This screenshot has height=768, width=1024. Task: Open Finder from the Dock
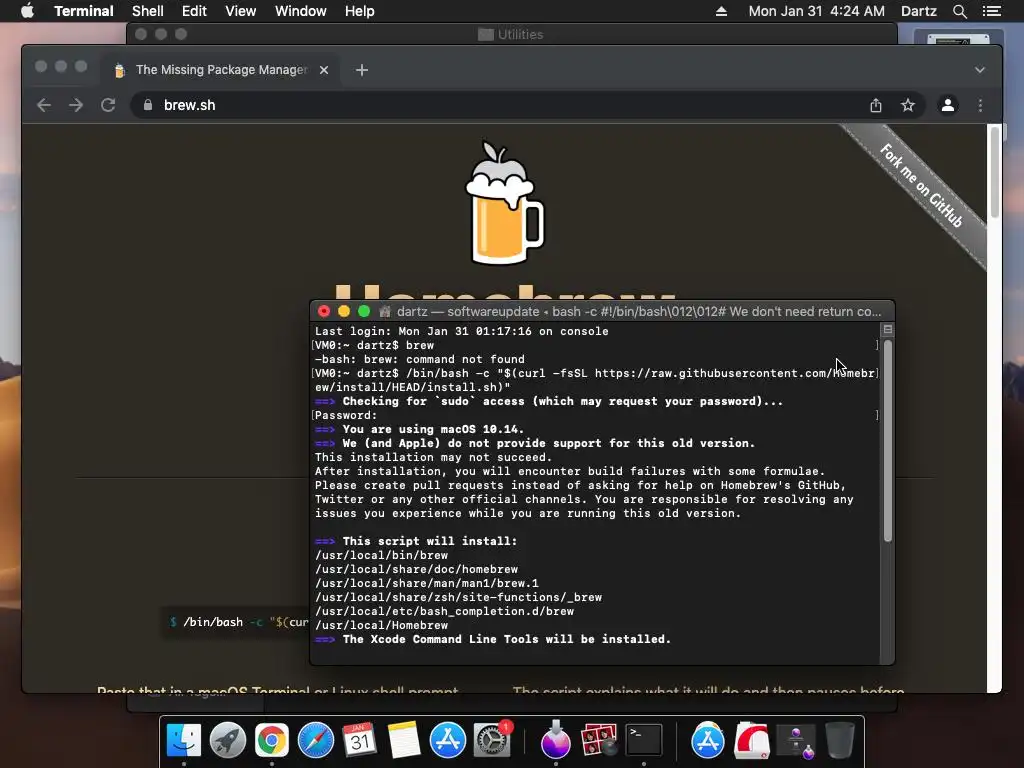184,740
